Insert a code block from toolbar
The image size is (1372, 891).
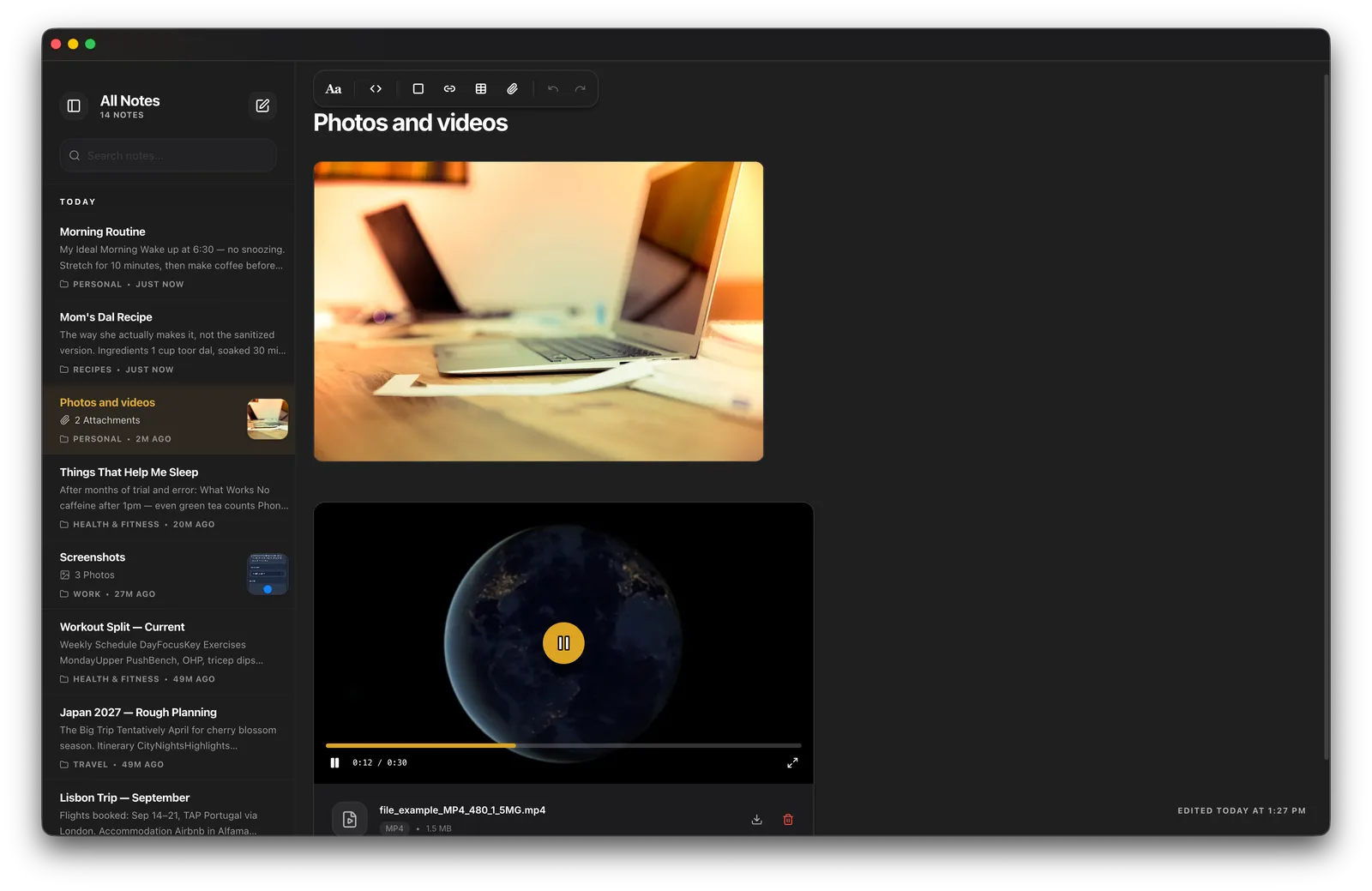coord(376,89)
